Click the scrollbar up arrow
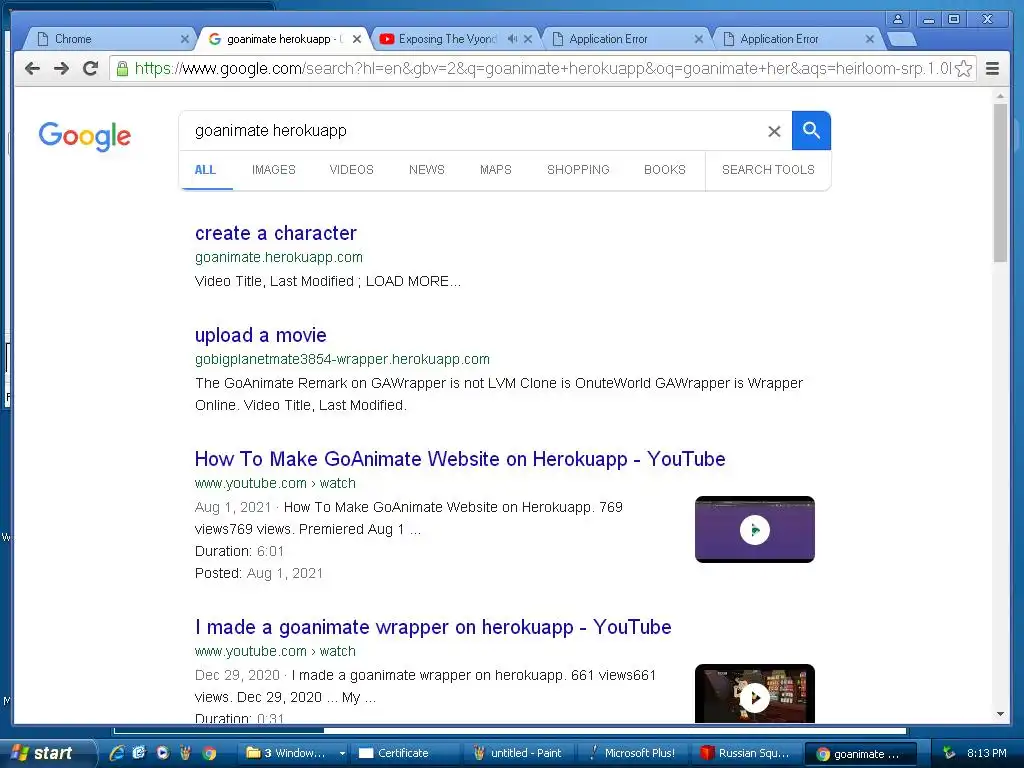This screenshot has width=1024, height=768. pyautogui.click(x=1000, y=96)
